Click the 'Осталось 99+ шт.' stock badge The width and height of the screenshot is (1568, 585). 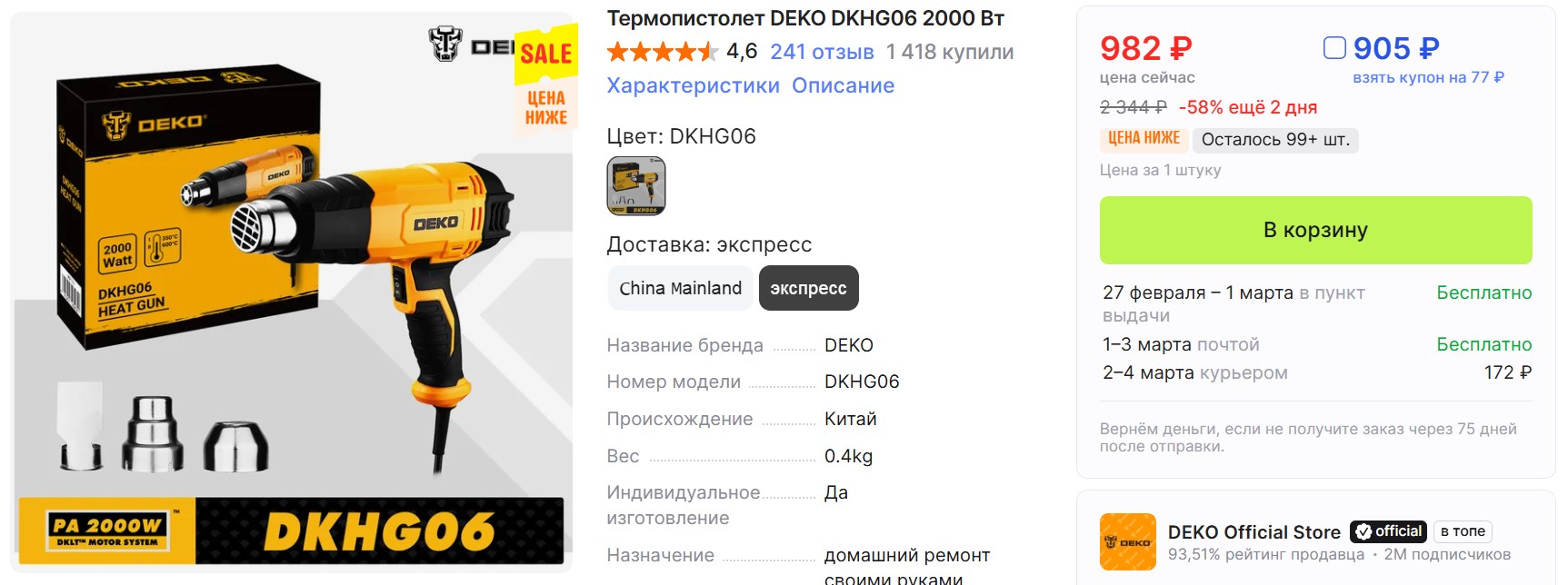coord(1275,140)
